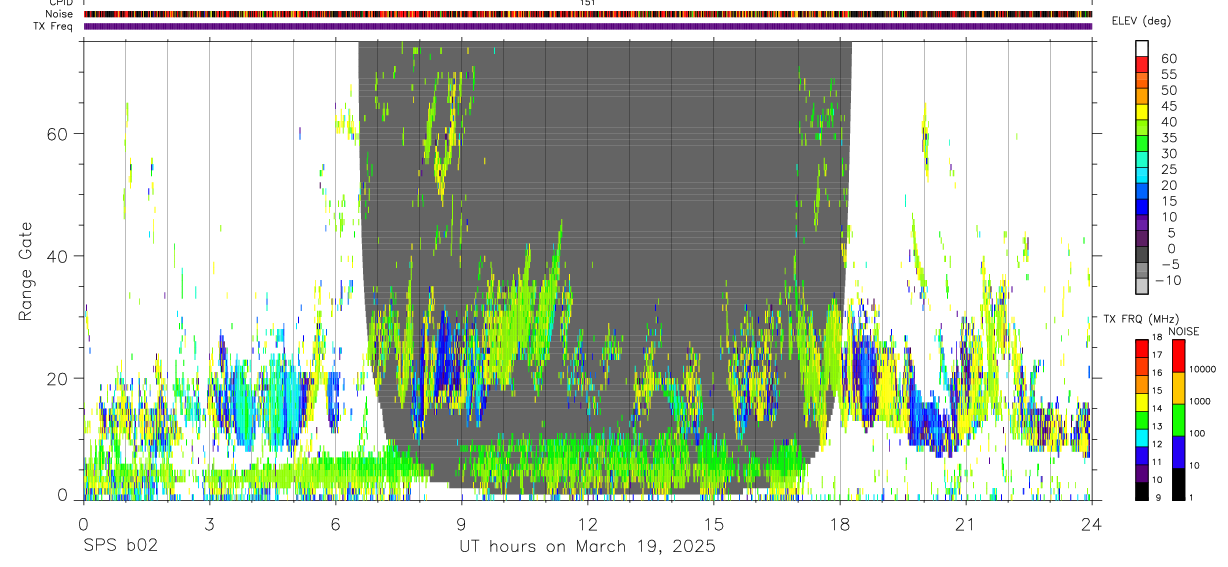Select the red 55–60 segment of ELEV colorbar
This screenshot has width=1228, height=567.
(x=1142, y=66)
